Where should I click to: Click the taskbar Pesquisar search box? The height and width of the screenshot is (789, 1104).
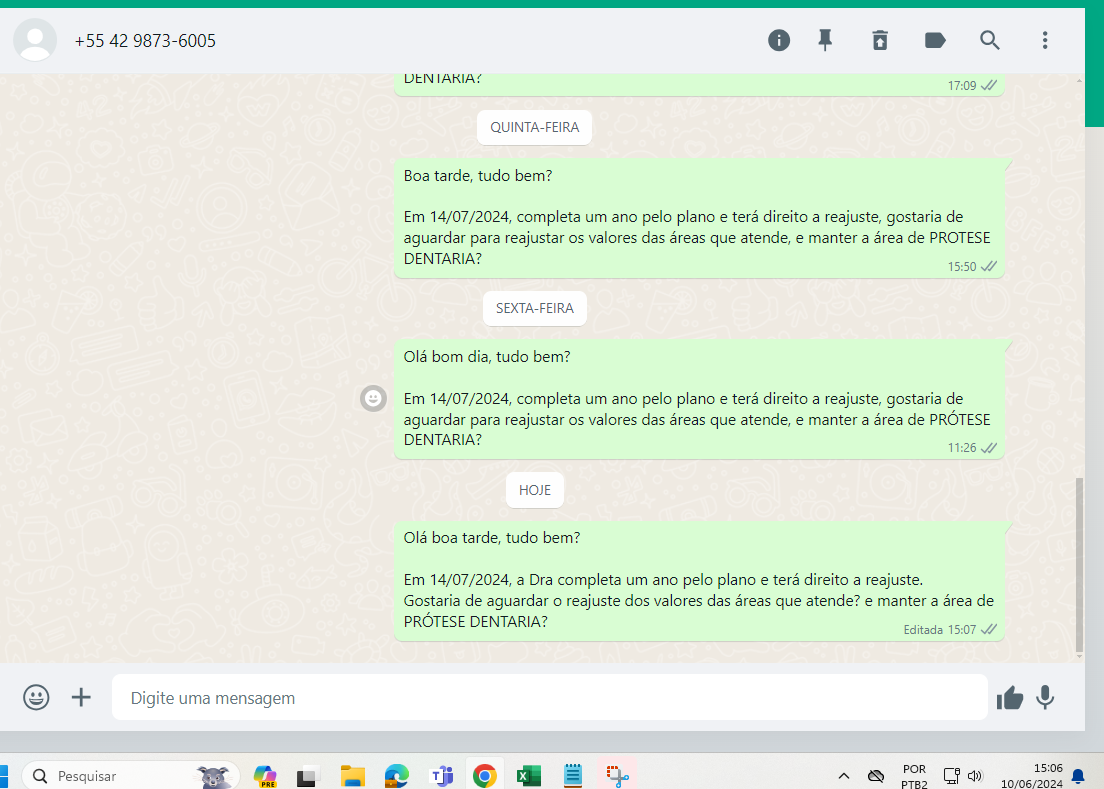(131, 776)
